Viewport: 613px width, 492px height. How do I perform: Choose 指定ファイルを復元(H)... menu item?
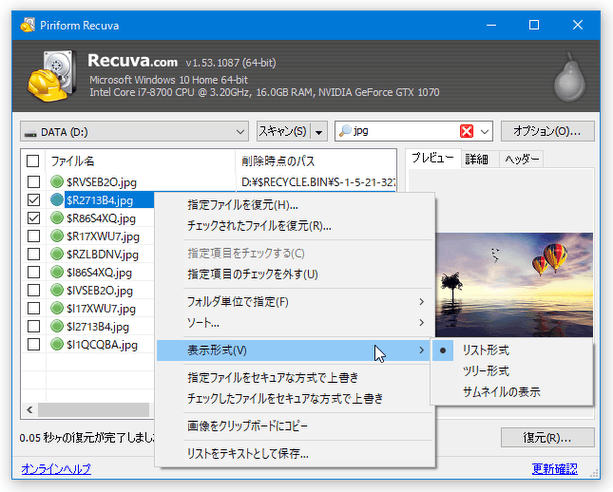coord(296,205)
